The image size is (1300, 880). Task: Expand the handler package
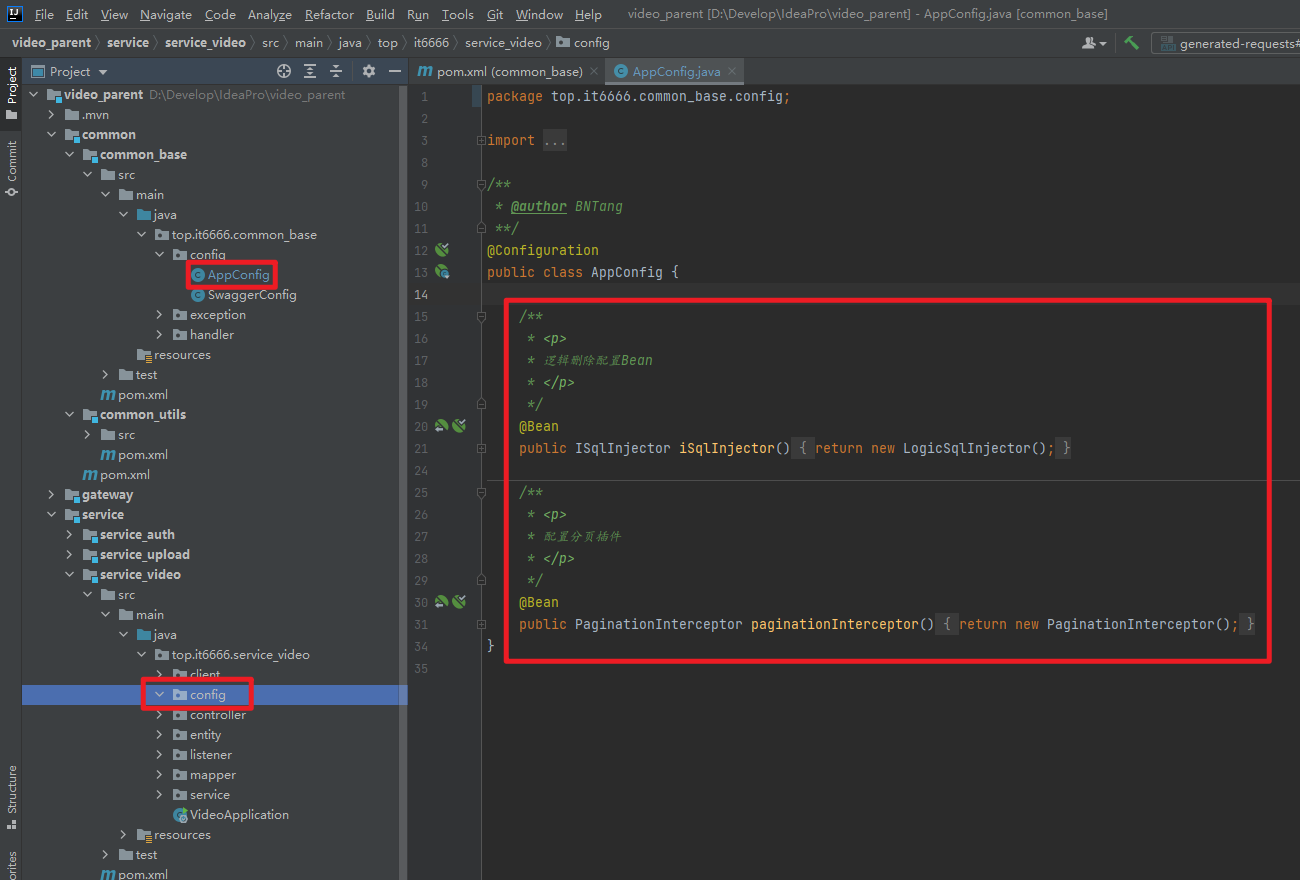pos(159,335)
